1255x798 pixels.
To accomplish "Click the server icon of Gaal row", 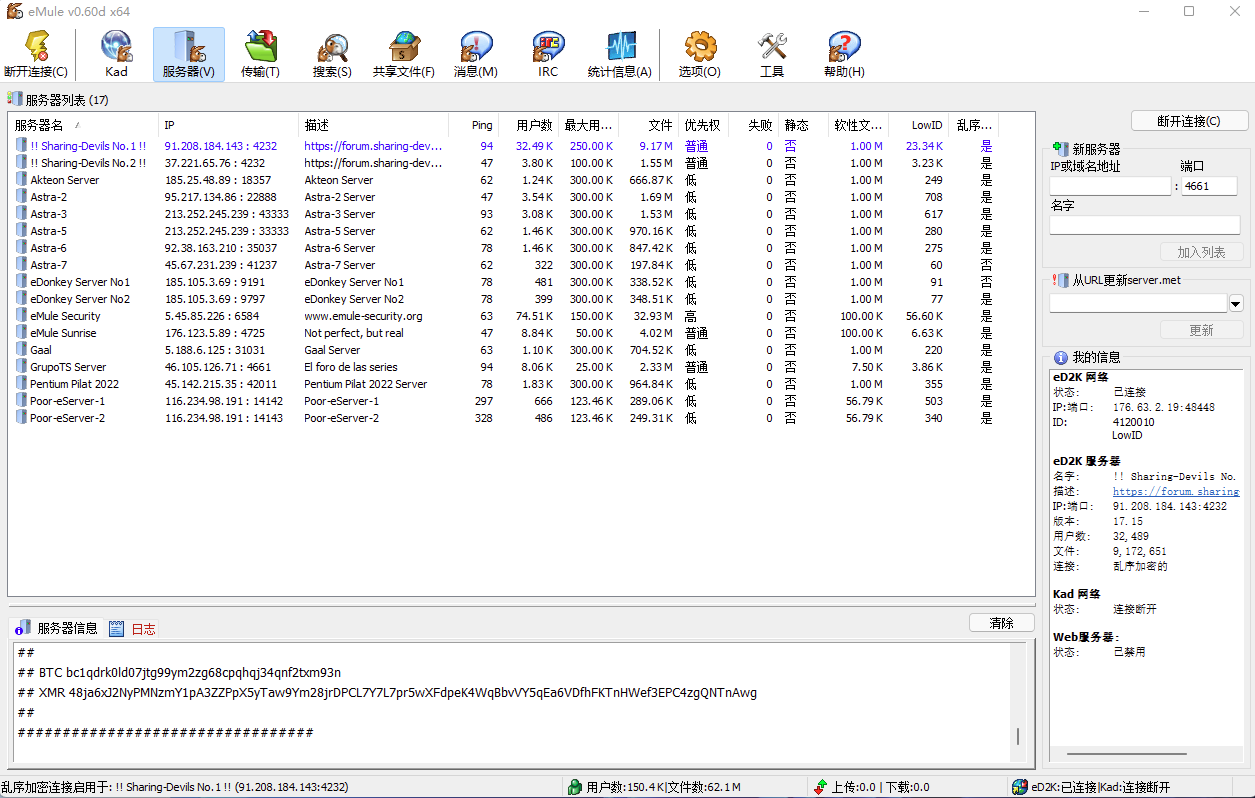I will (x=21, y=350).
